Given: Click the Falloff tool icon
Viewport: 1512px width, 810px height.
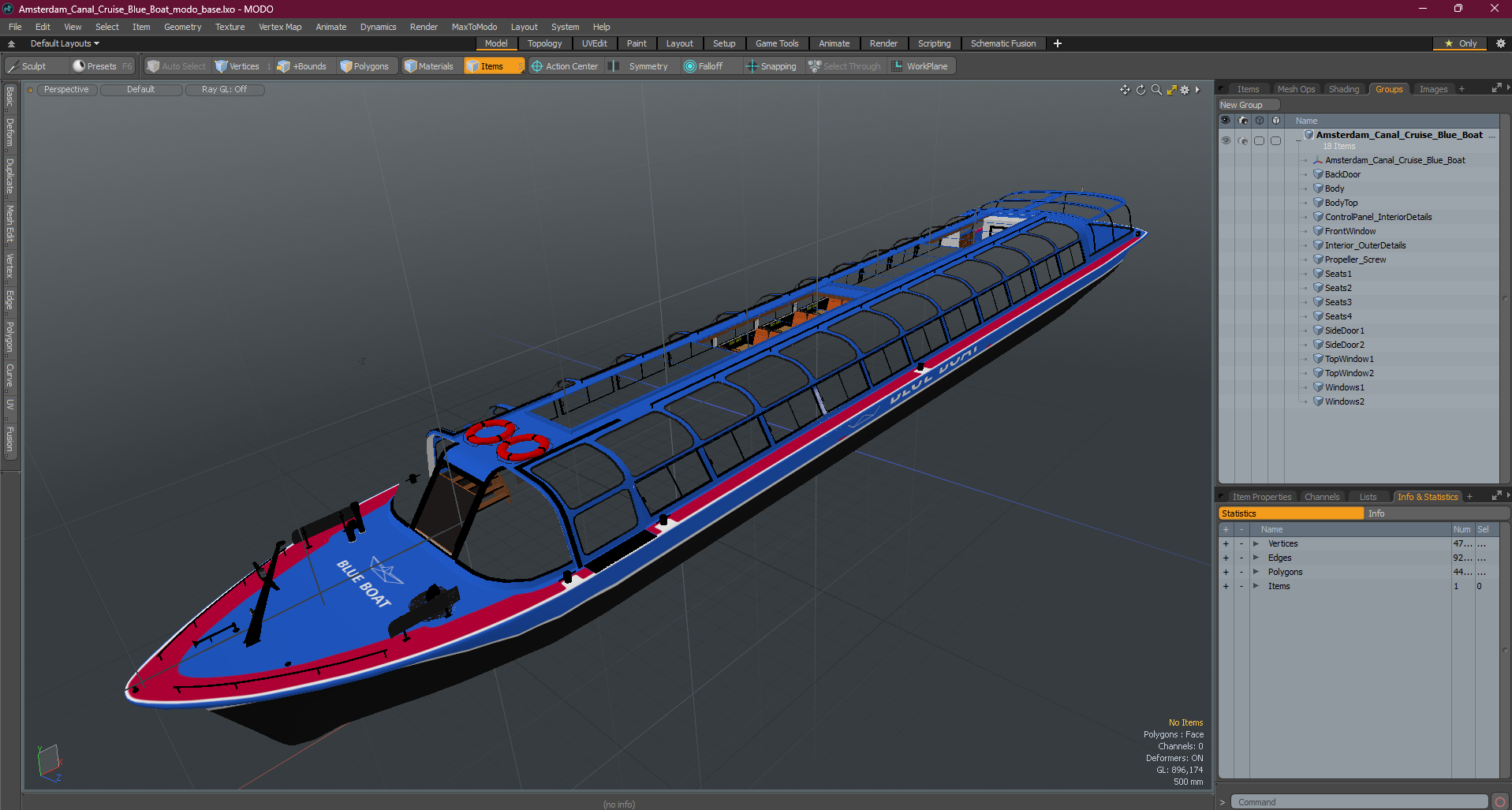Looking at the screenshot, I should point(690,66).
